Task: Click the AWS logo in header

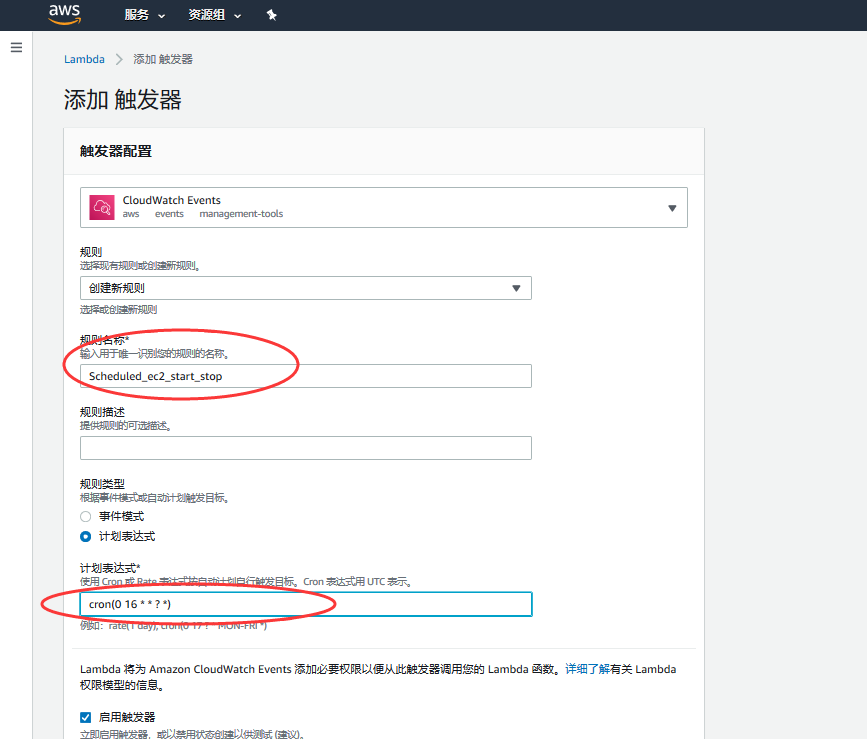Action: pos(64,15)
